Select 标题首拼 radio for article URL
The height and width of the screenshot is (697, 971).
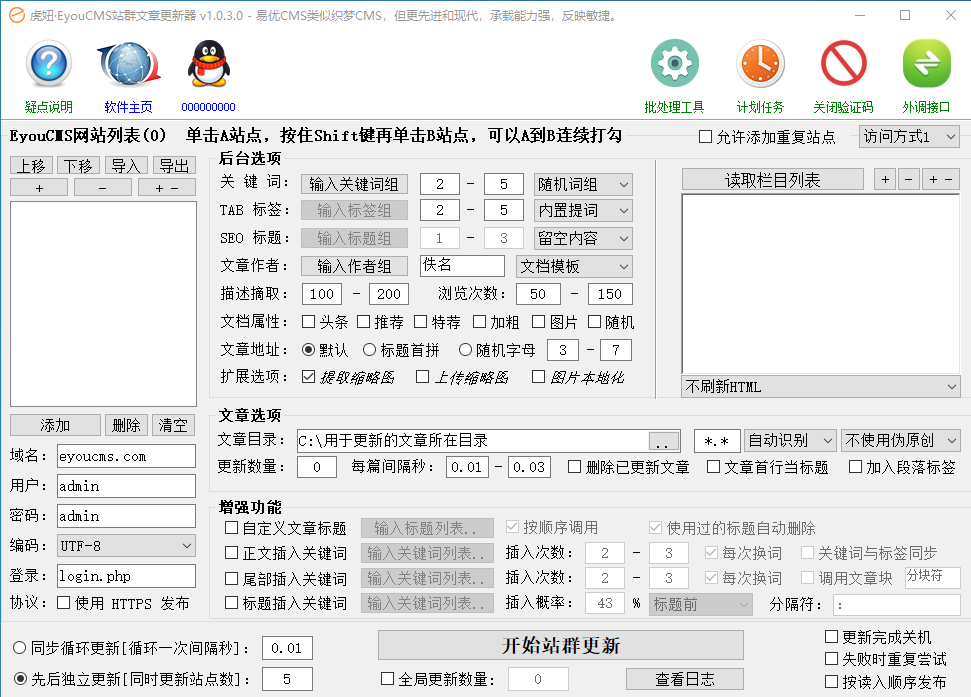pos(370,350)
